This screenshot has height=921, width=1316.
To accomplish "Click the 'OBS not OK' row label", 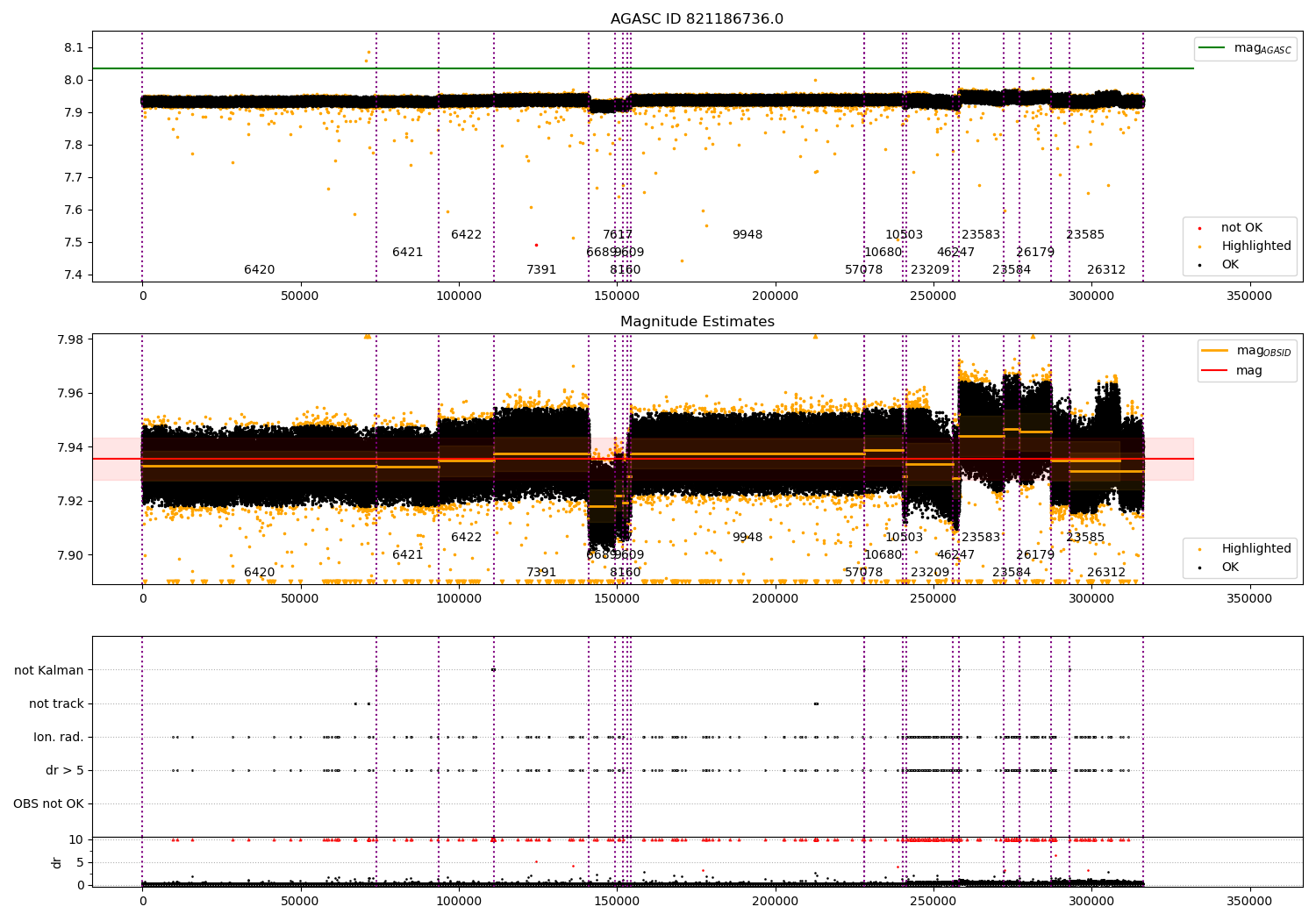I will [48, 803].
